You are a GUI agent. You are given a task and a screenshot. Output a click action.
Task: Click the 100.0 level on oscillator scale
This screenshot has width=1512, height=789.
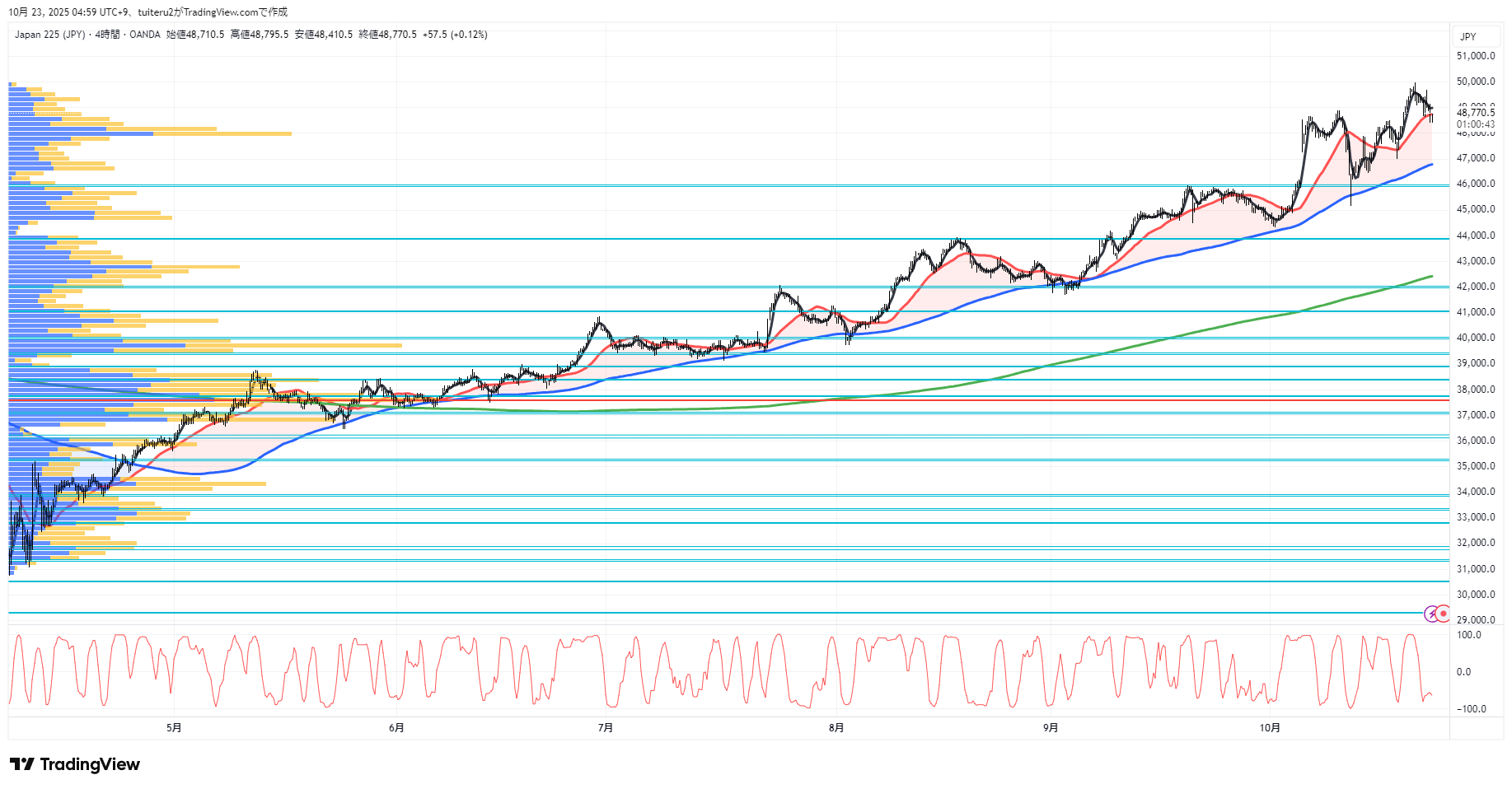(1469, 635)
